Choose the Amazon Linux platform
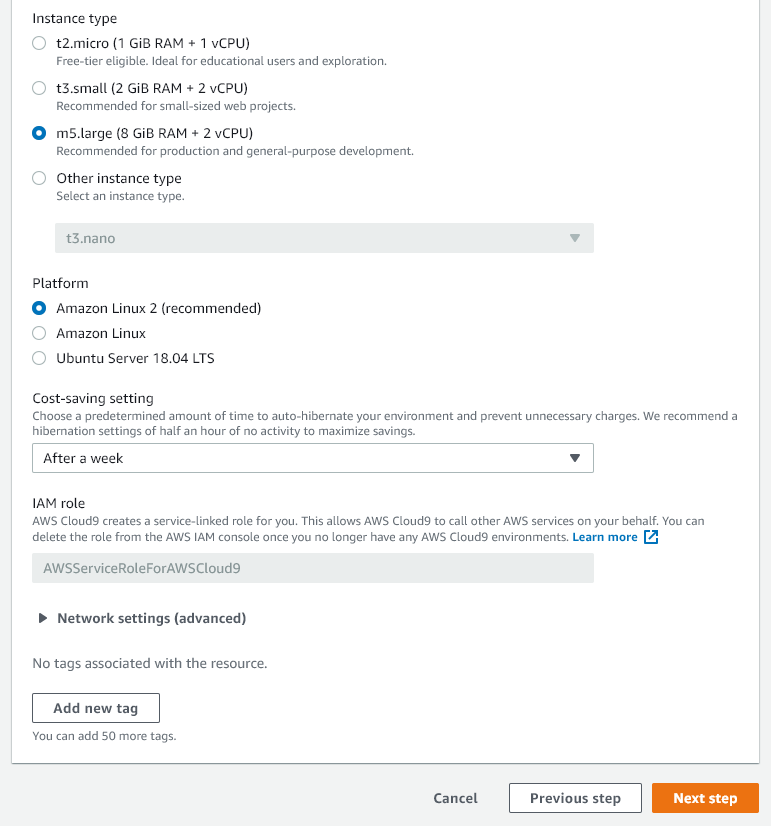The image size is (771, 826). coord(39,333)
